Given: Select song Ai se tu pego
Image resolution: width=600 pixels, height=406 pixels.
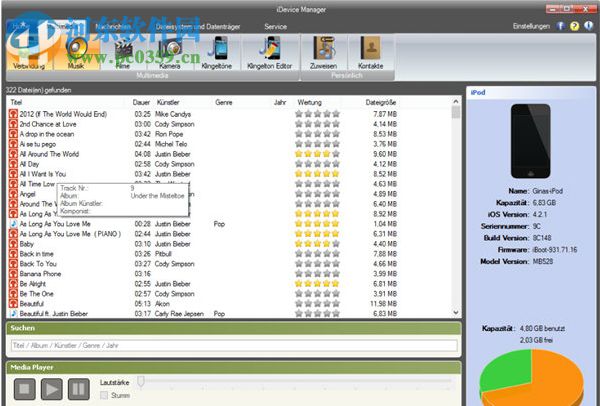Looking at the screenshot, I should 38,144.
